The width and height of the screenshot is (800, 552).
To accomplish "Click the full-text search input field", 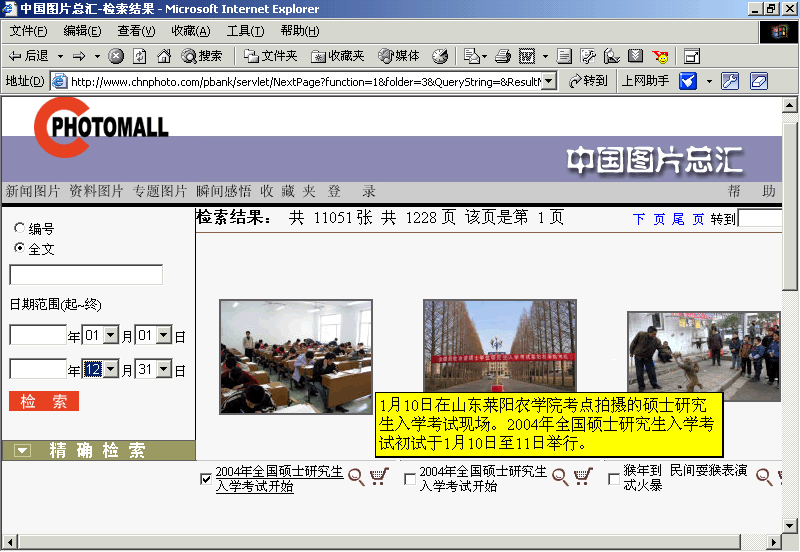I will [86, 274].
